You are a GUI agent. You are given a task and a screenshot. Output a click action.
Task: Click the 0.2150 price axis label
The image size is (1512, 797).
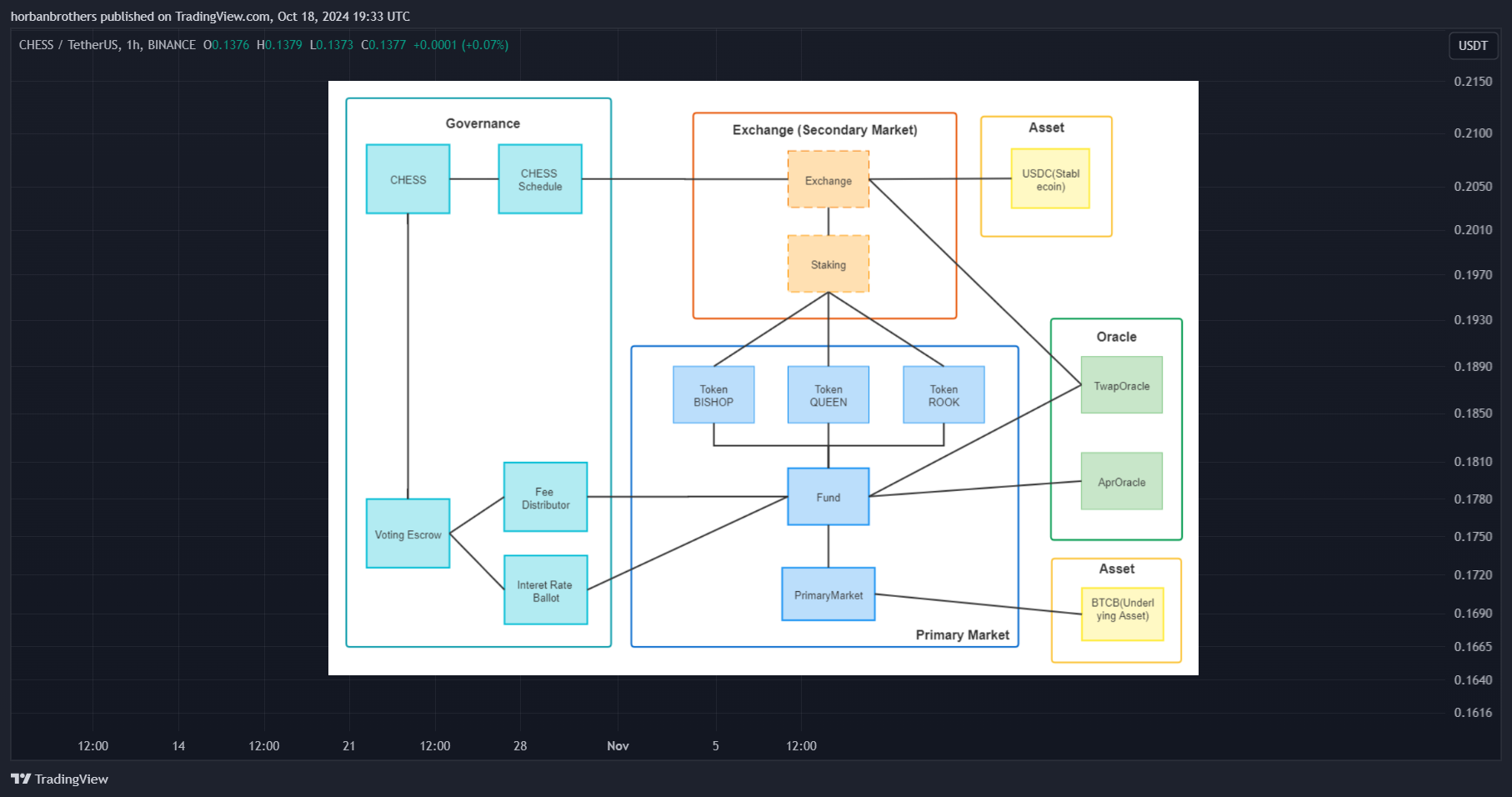(x=1473, y=82)
